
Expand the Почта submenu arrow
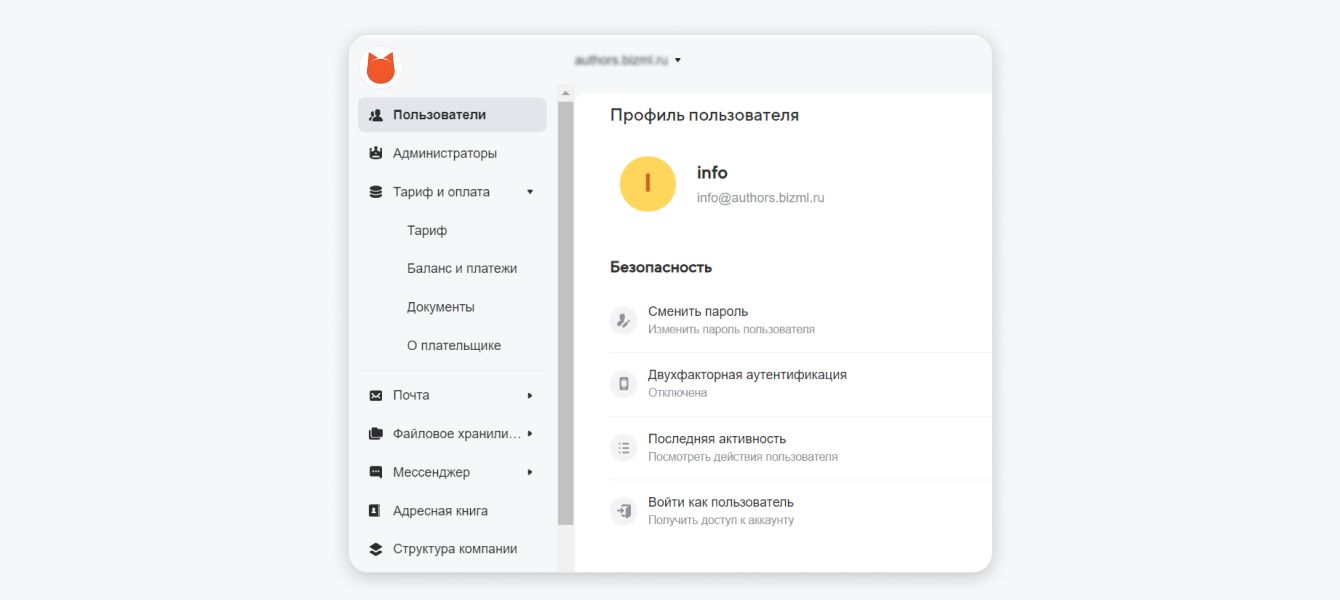point(530,396)
